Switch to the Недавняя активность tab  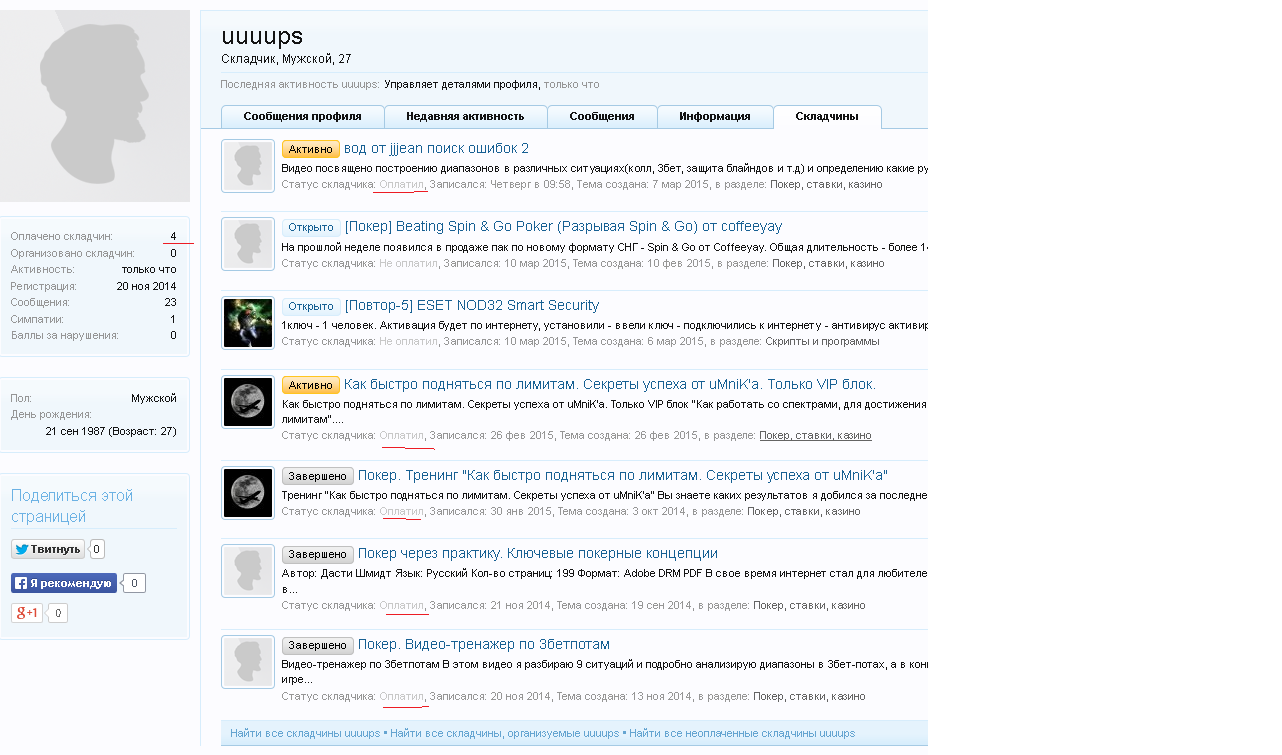465,117
